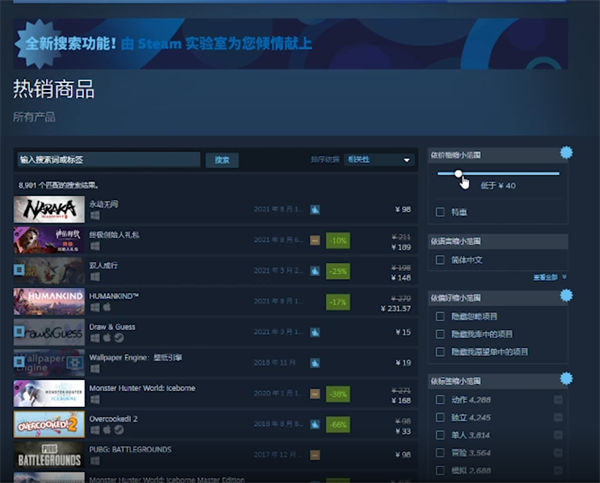Click the 输入搜索词或标签 search field
Viewport: 600px width, 483px height.
click(x=109, y=160)
